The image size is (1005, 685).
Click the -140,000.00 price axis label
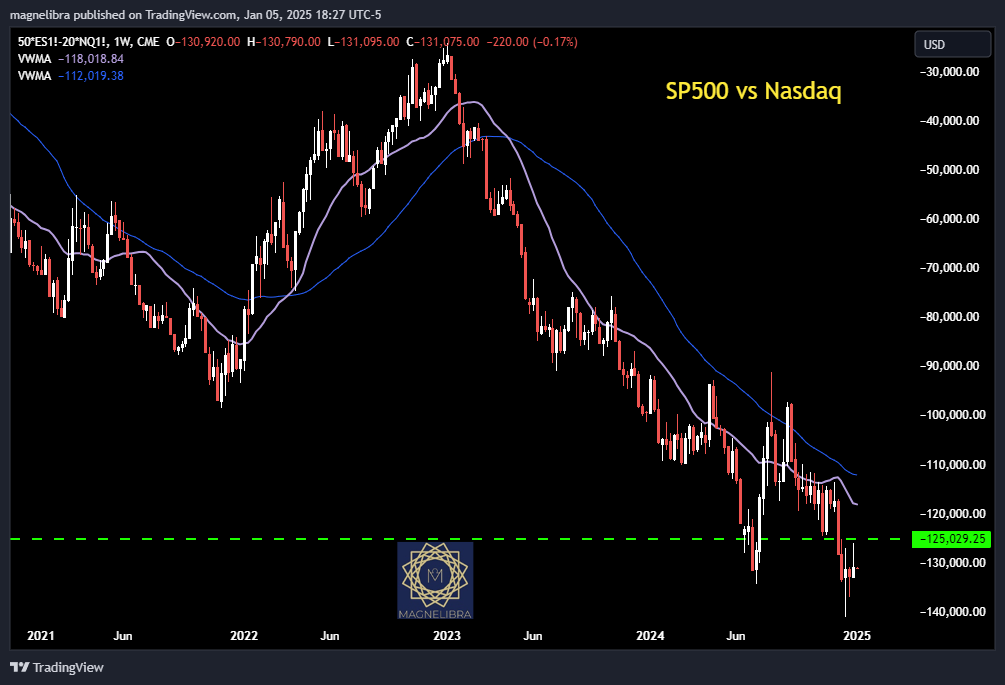coord(952,611)
